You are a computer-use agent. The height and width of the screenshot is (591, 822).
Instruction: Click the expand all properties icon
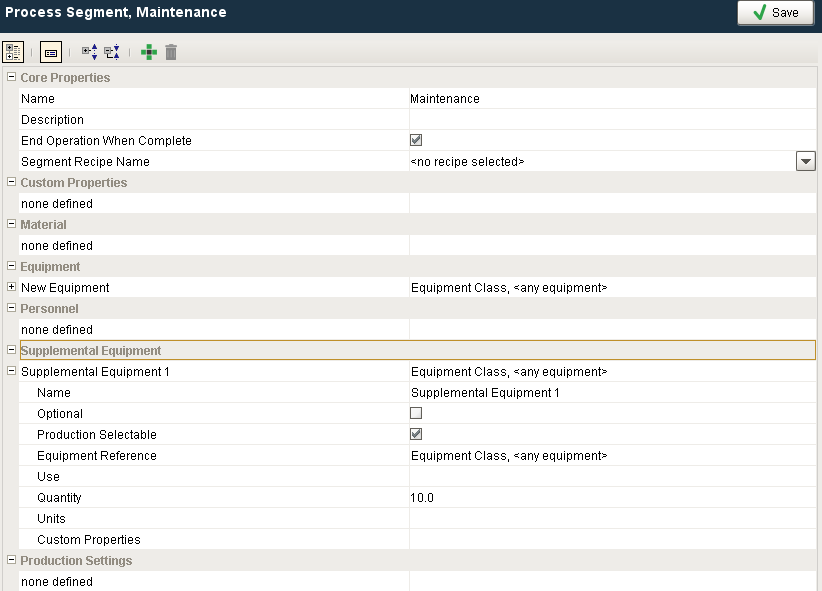click(89, 52)
